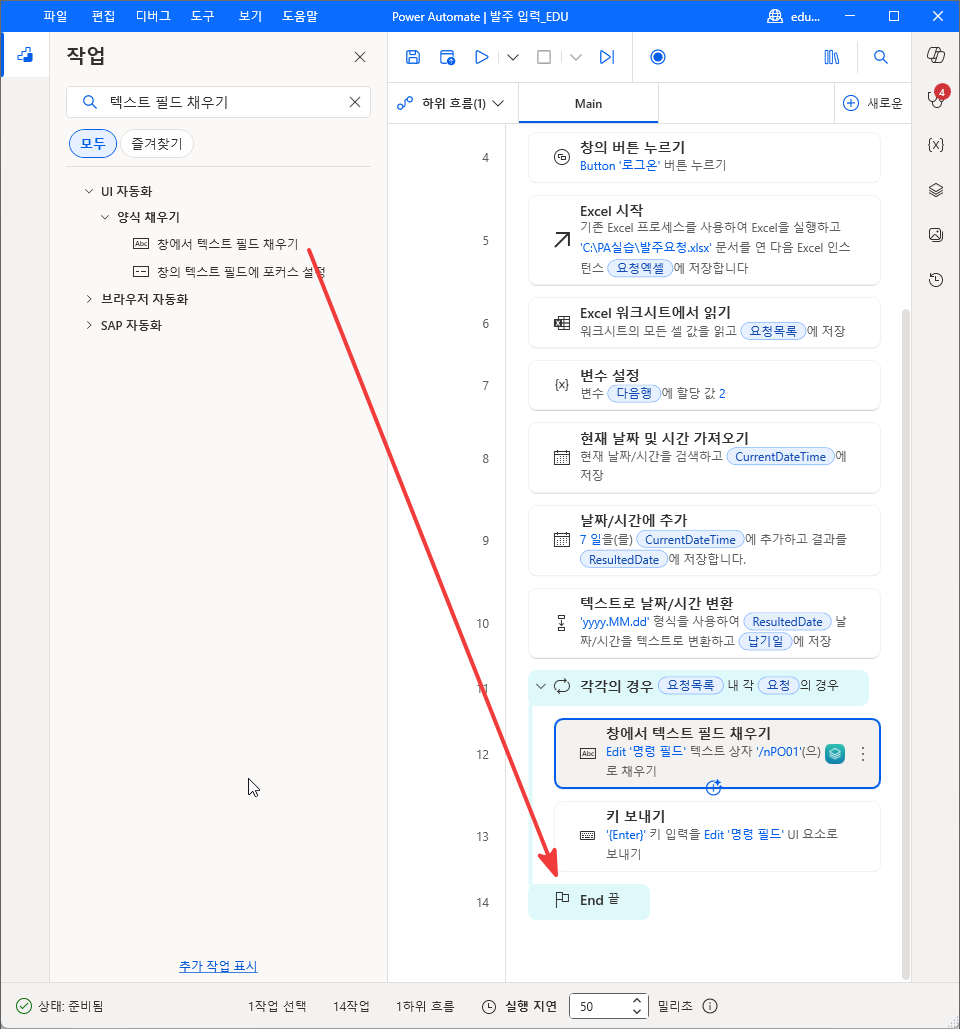Select 창의 텍스트 필드에 포커스 설정 action
960x1029 pixels.
(x=230, y=271)
